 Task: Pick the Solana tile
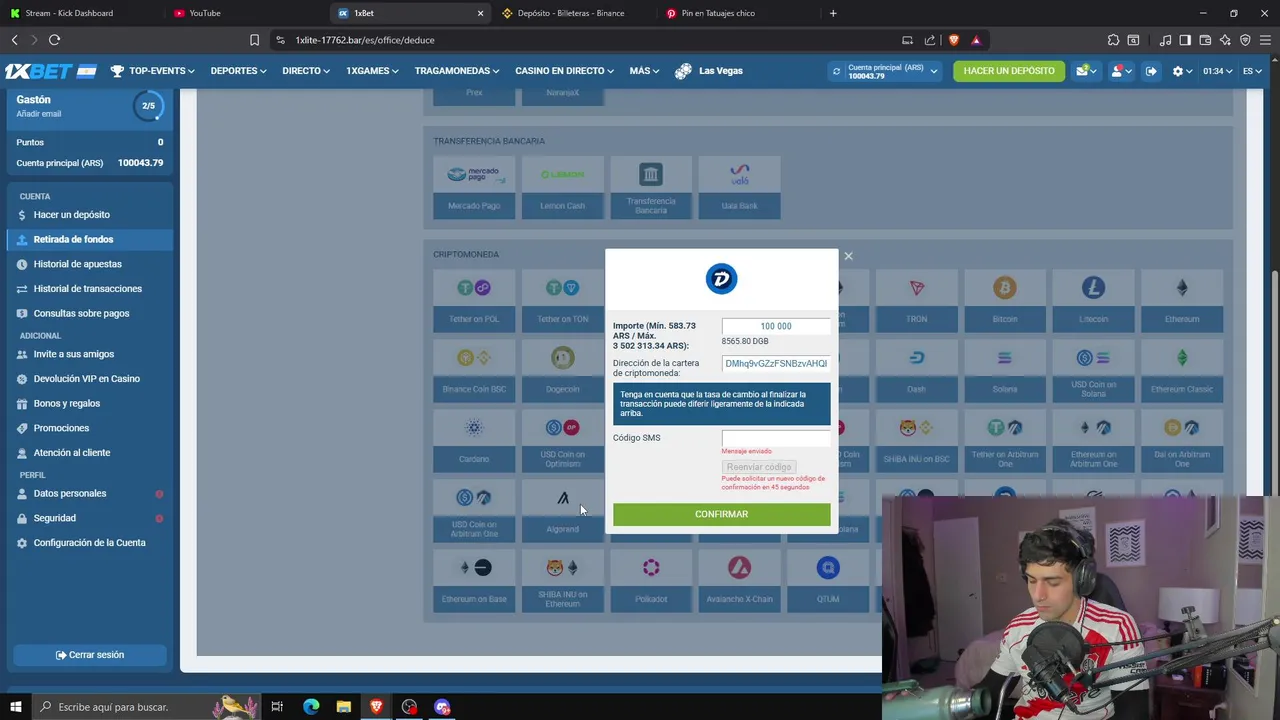pyautogui.click(x=1005, y=371)
